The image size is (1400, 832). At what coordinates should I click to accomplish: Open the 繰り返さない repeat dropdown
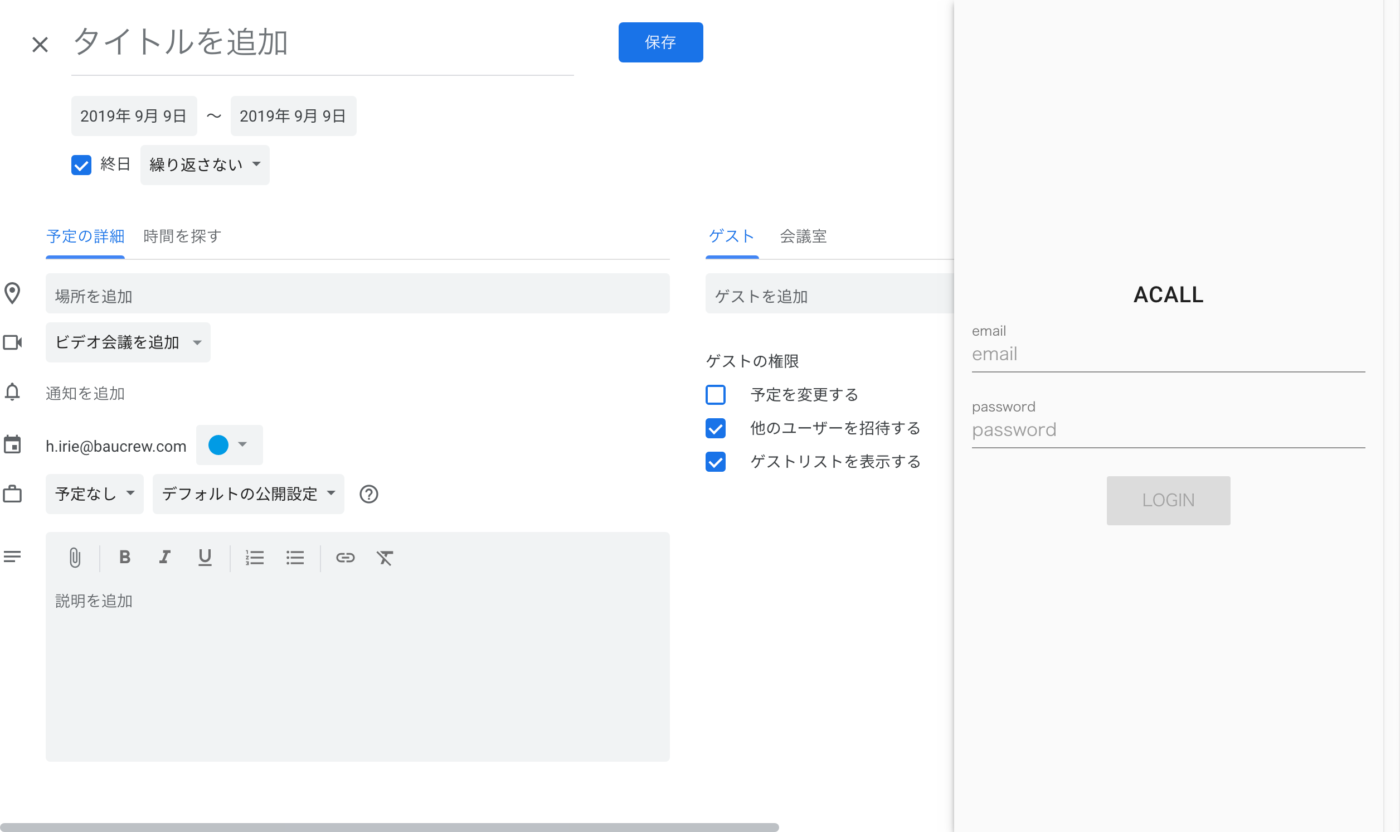[205, 165]
